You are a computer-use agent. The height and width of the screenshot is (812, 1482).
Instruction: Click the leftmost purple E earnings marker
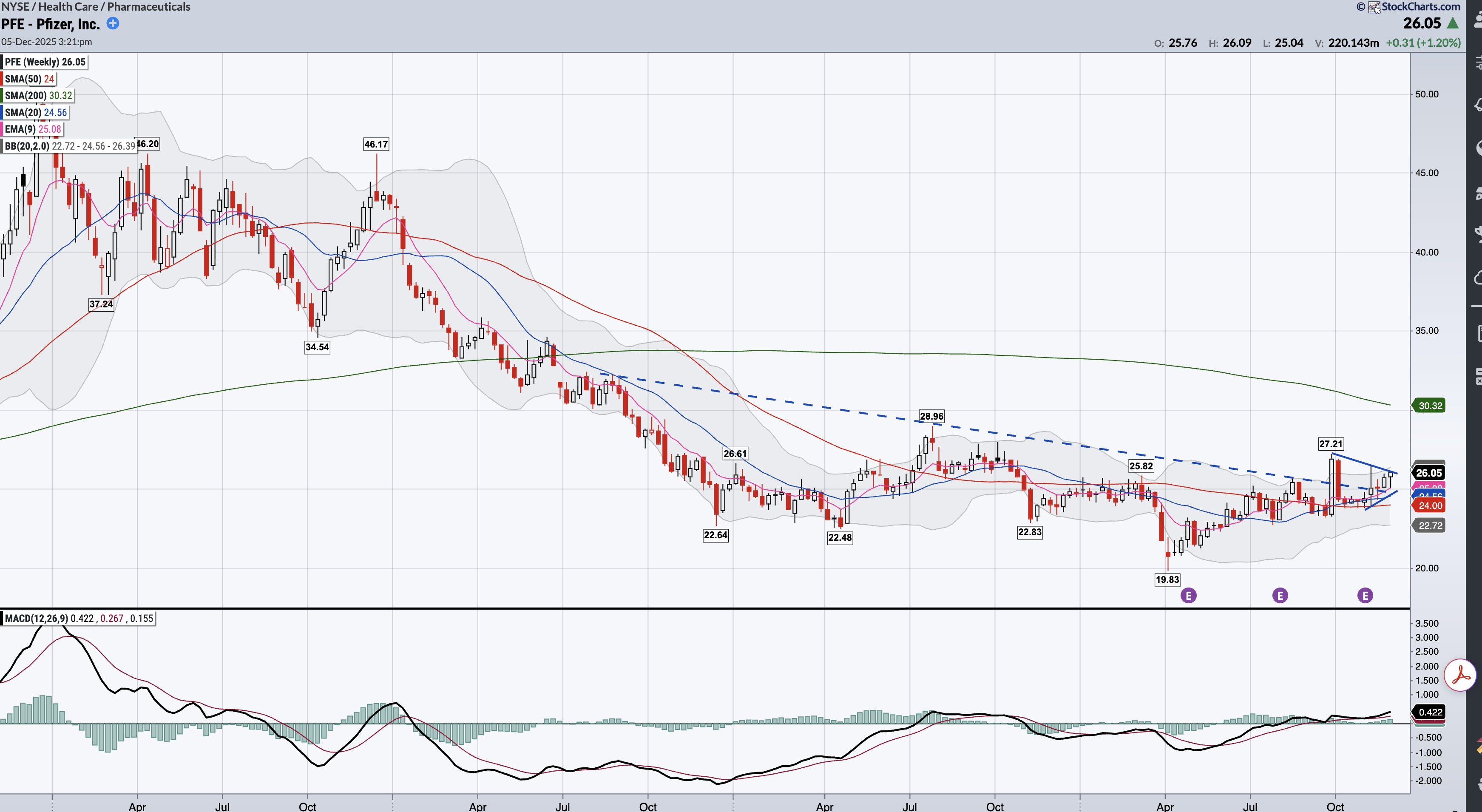point(1188,596)
